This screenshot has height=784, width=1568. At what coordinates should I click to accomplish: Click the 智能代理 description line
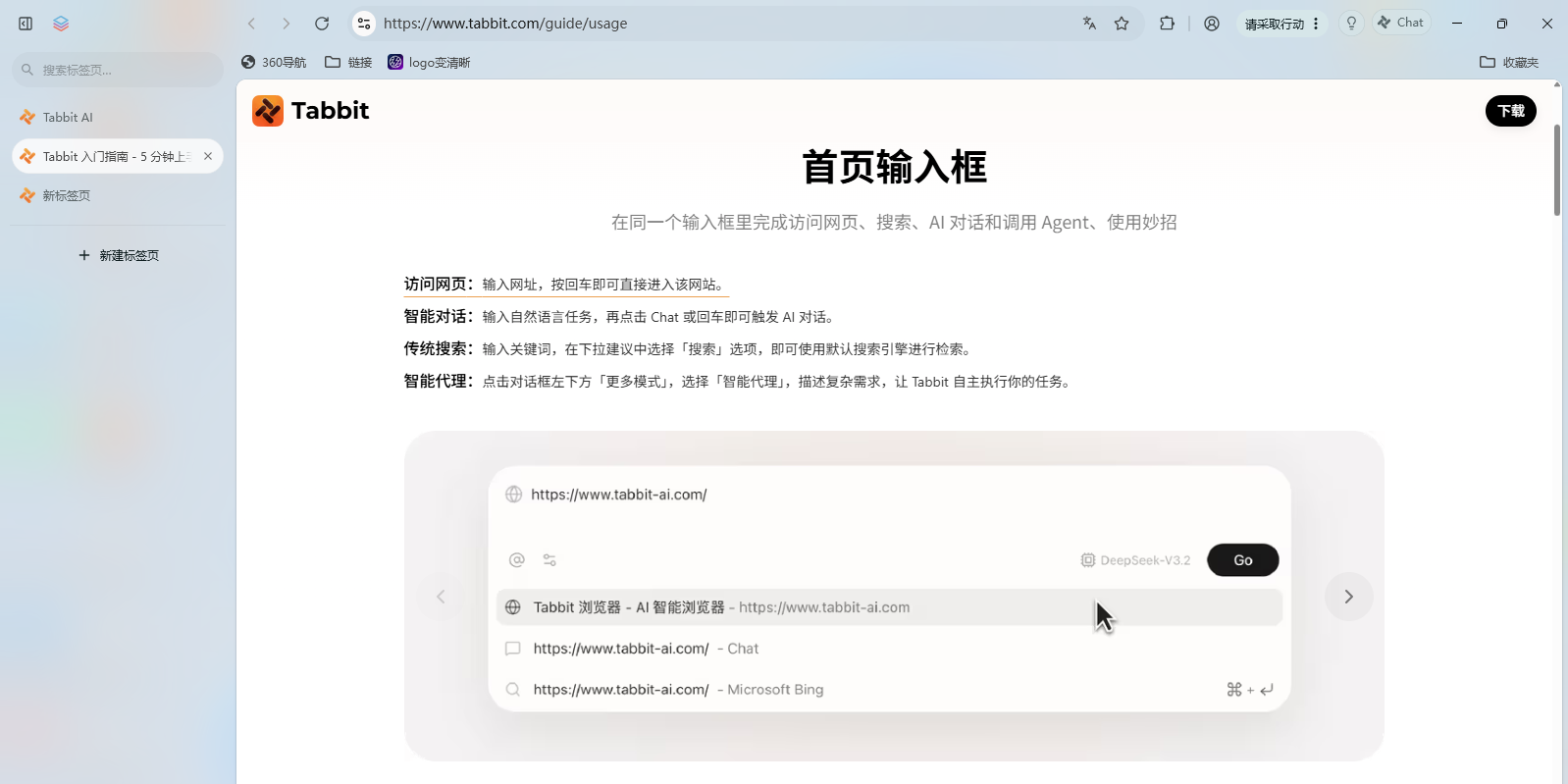coord(738,382)
